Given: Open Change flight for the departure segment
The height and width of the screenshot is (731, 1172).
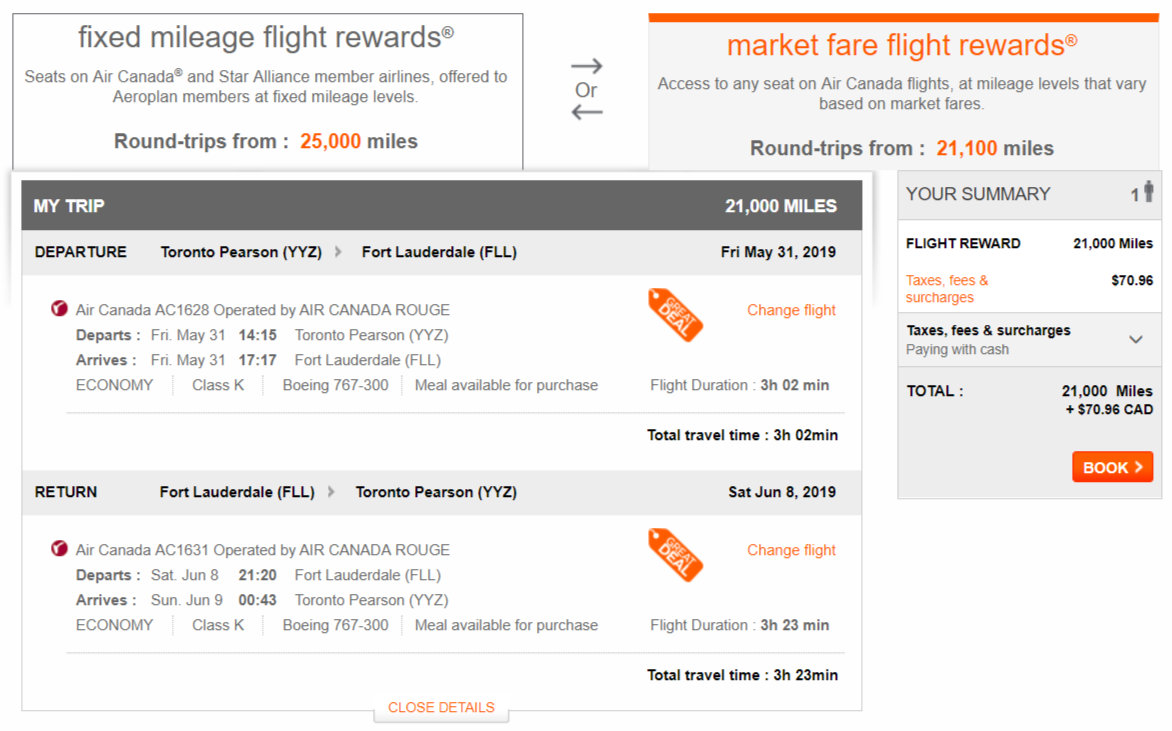Looking at the screenshot, I should (x=791, y=310).
